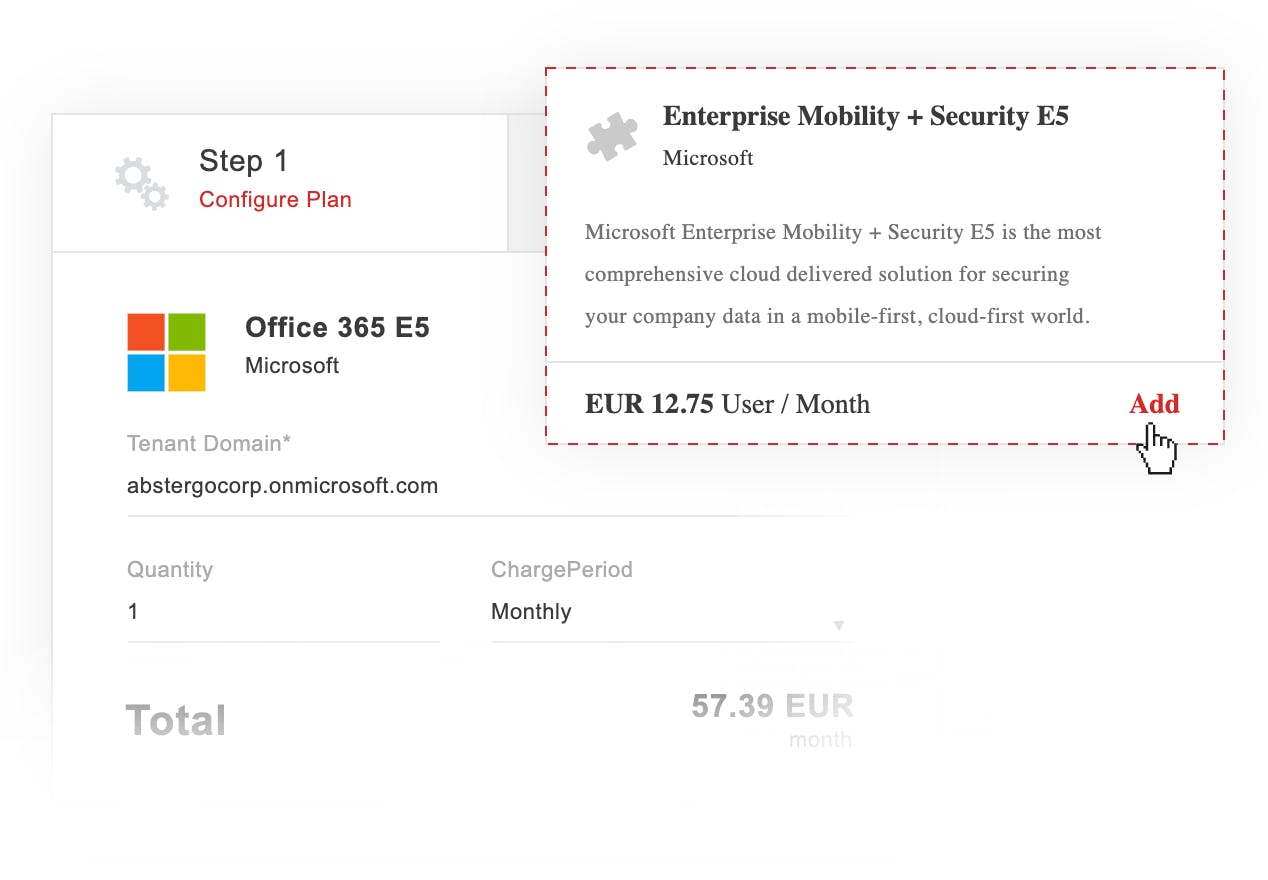Image resolution: width=1268 pixels, height=880 pixels.
Task: Click the Tenant Domain field label
Action: (209, 444)
